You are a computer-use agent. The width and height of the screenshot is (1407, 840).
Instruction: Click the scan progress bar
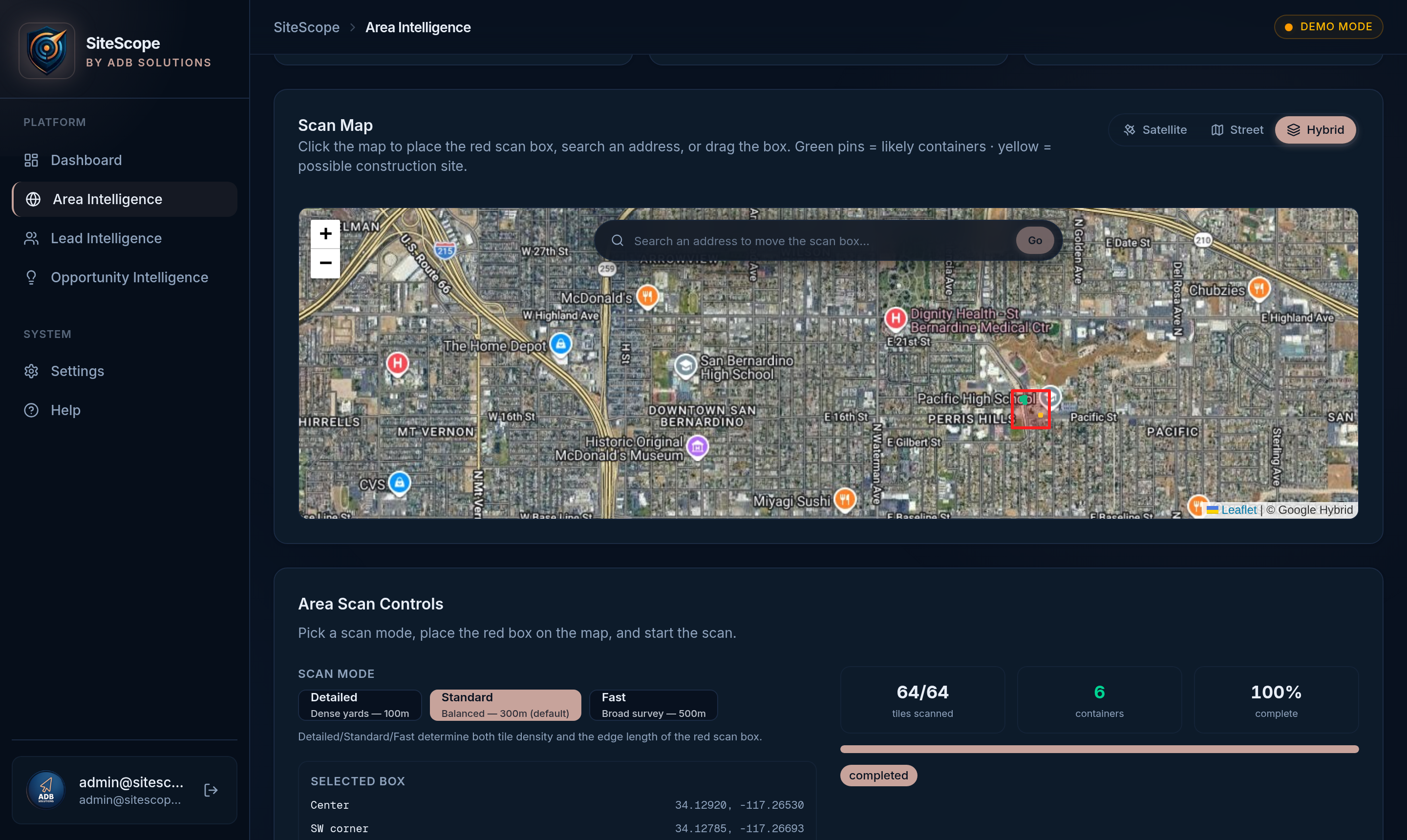(x=1099, y=750)
